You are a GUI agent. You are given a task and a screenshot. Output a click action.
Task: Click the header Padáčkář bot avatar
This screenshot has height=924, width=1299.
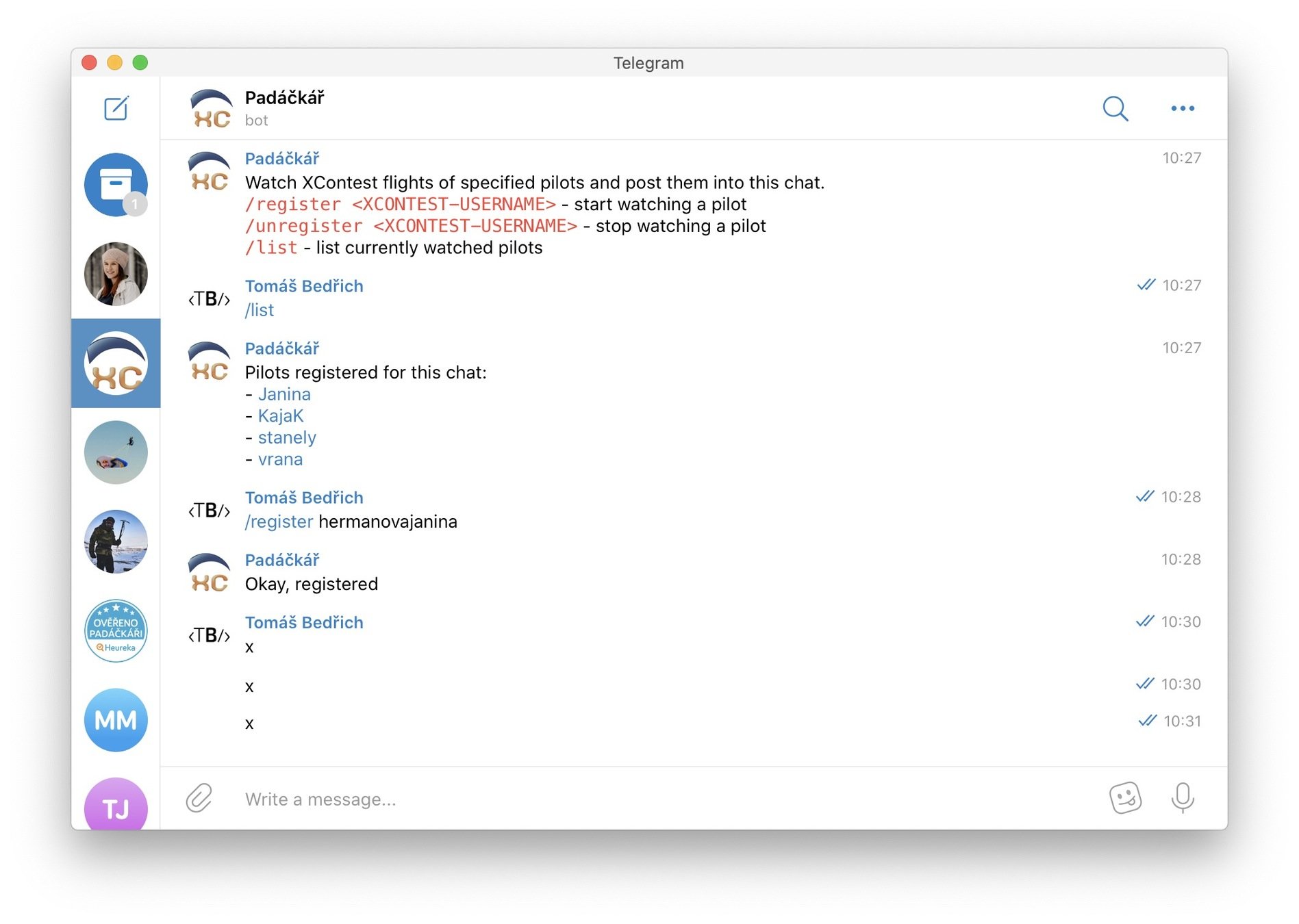click(x=211, y=108)
